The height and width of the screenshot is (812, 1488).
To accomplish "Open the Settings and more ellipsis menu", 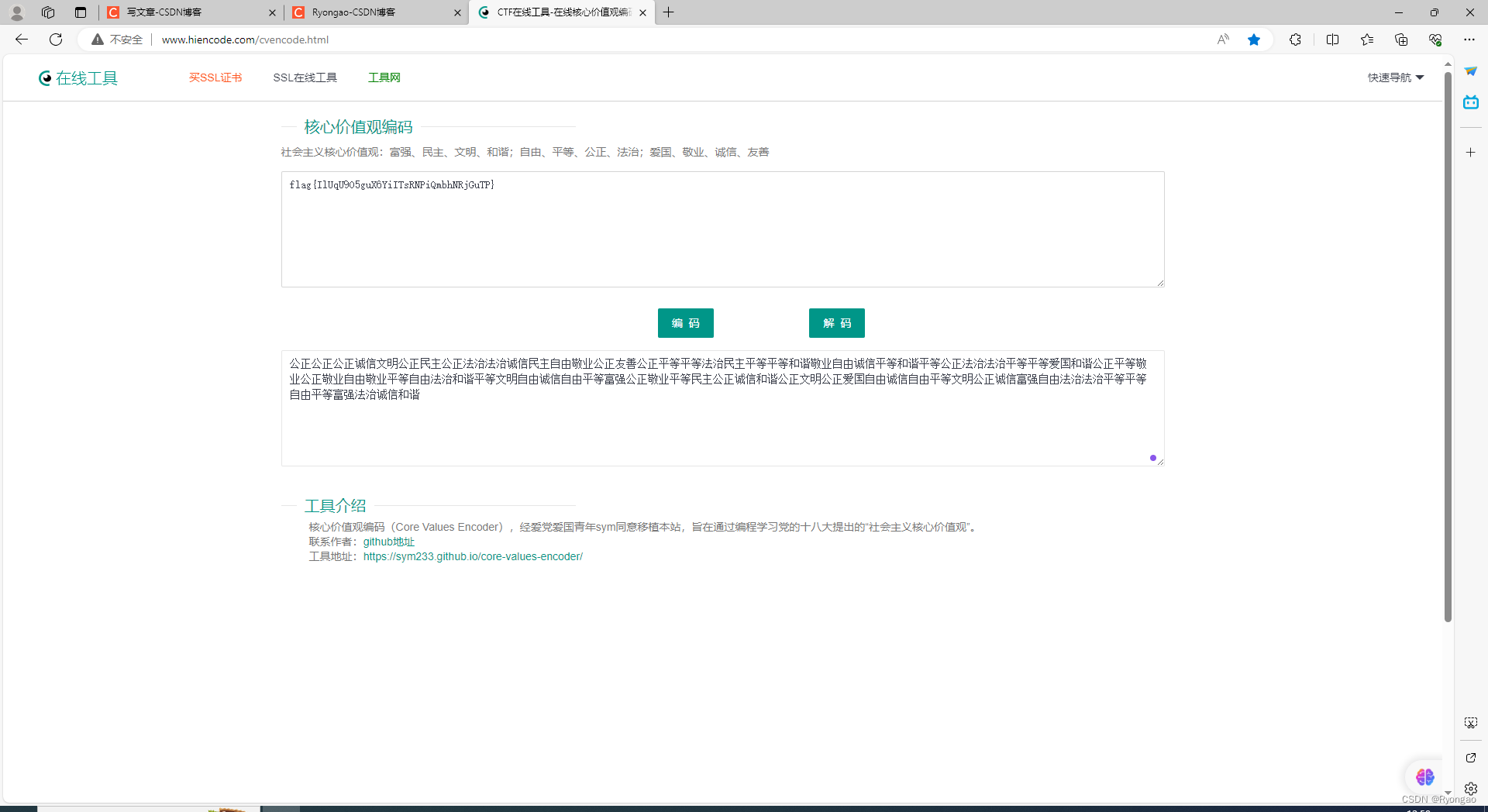I will coord(1469,40).
